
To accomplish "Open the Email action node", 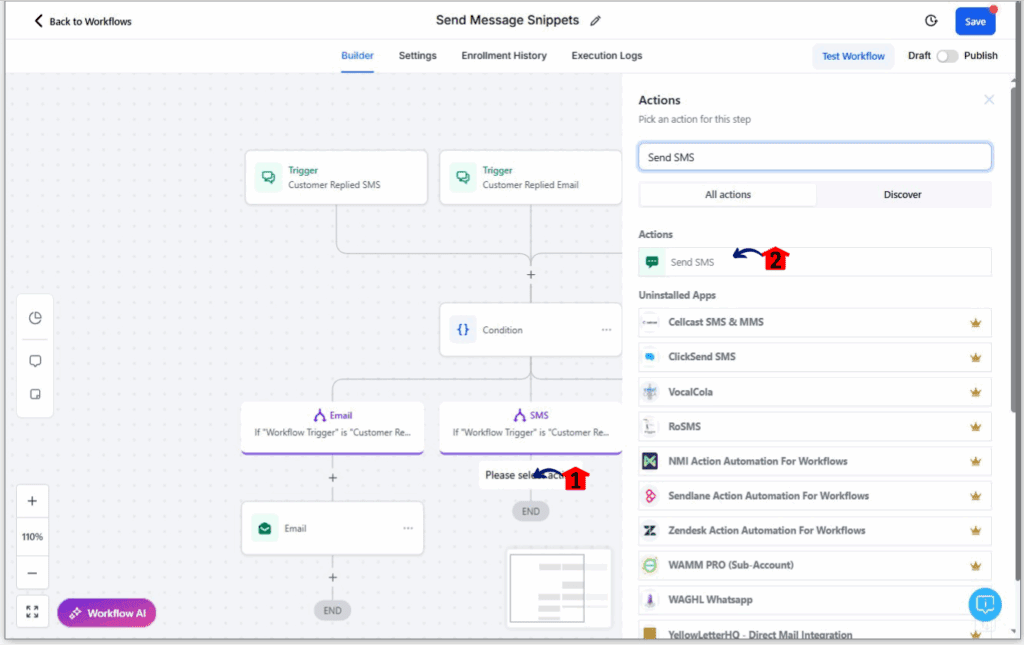I will (332, 528).
